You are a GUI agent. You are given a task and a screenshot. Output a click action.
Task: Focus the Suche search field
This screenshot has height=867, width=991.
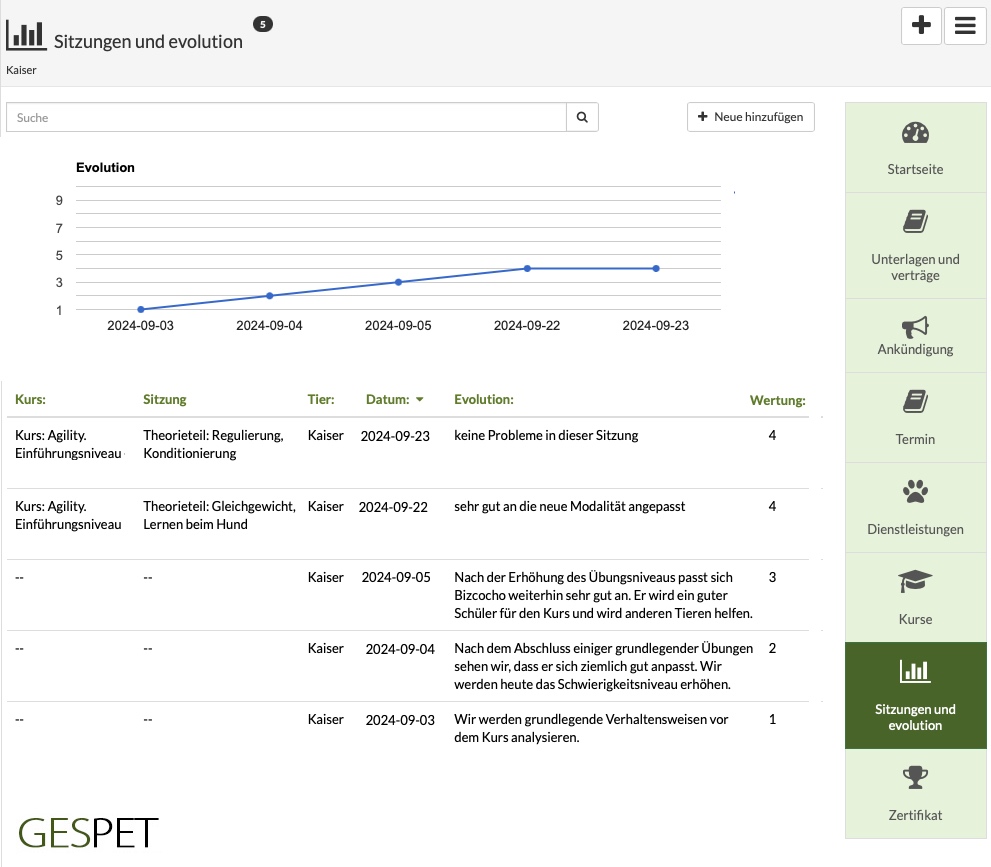(x=286, y=117)
